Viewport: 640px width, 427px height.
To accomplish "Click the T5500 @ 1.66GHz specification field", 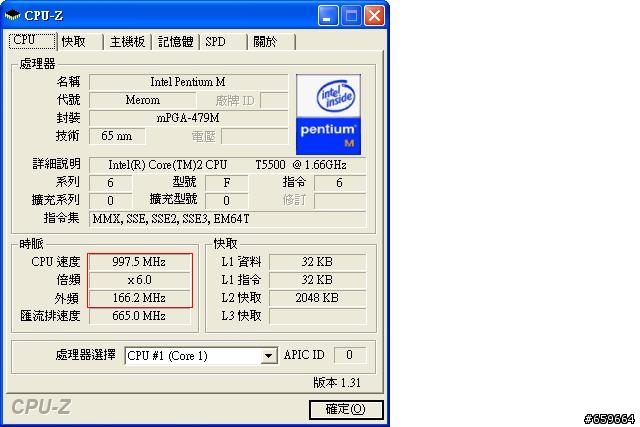I will click(227, 165).
